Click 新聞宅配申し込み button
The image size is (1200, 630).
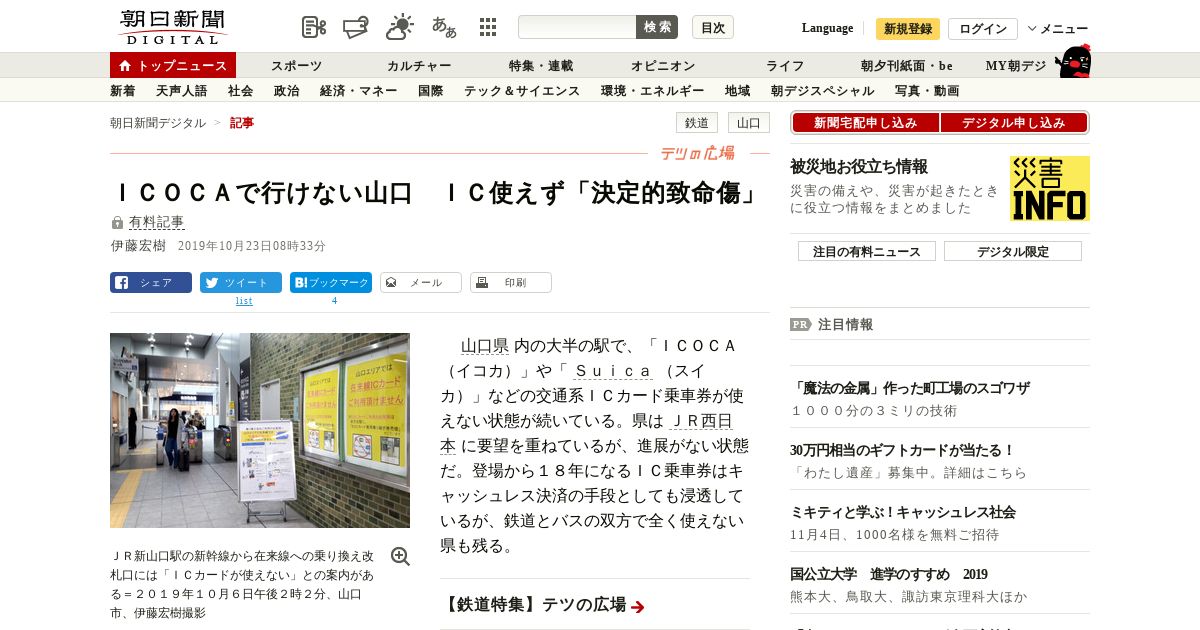(865, 123)
